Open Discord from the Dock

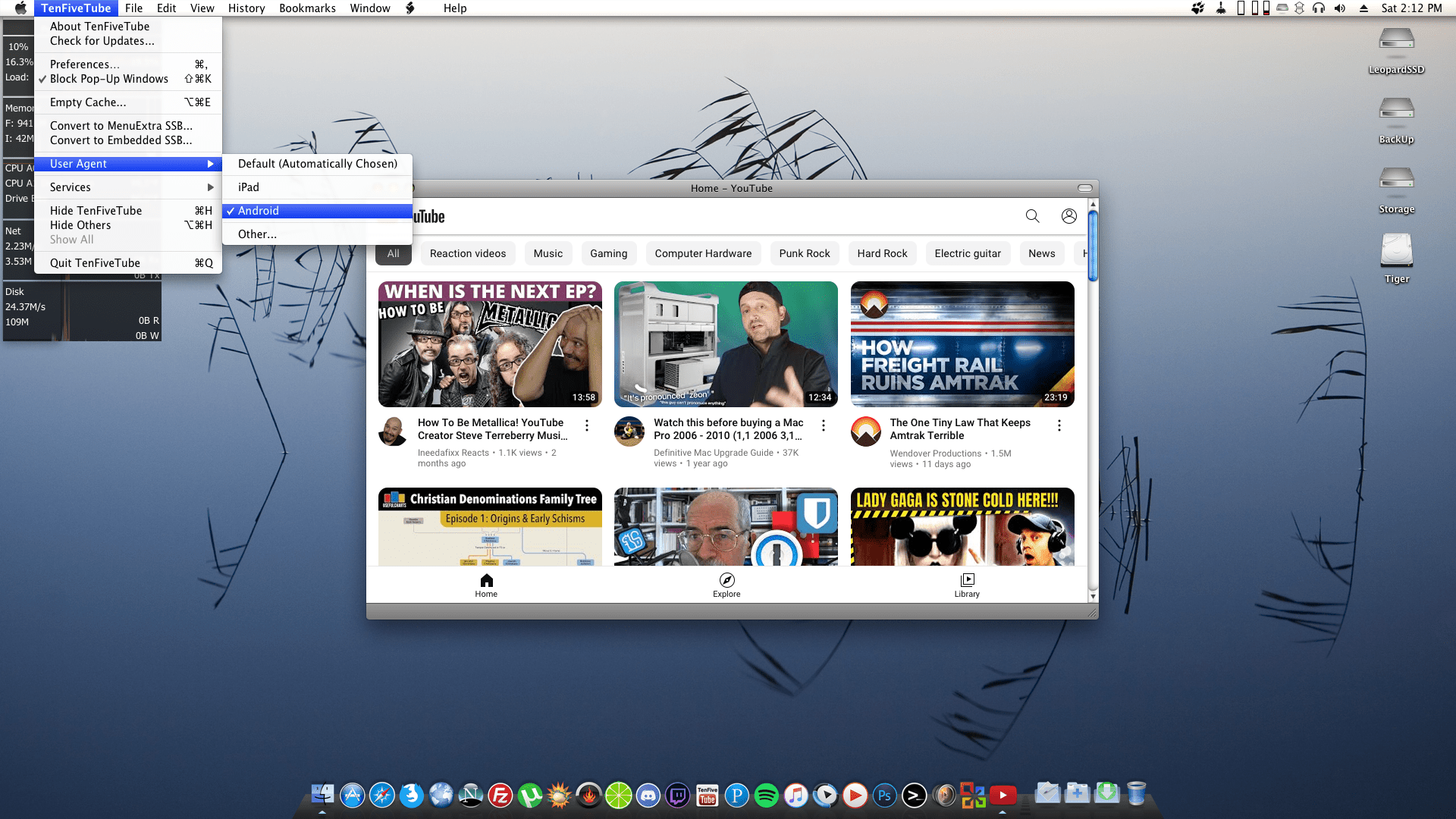pos(648,795)
